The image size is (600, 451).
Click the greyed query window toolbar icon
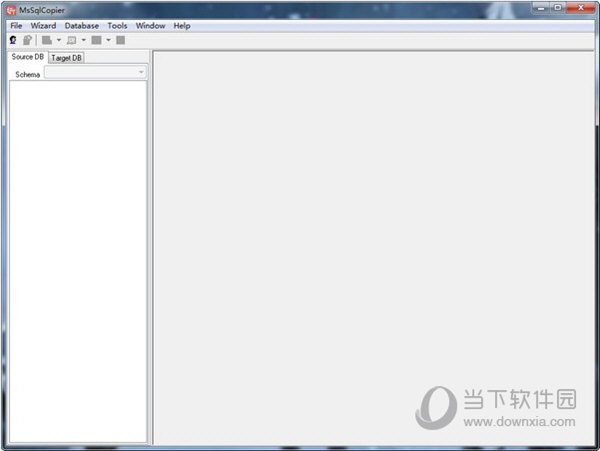(72, 40)
